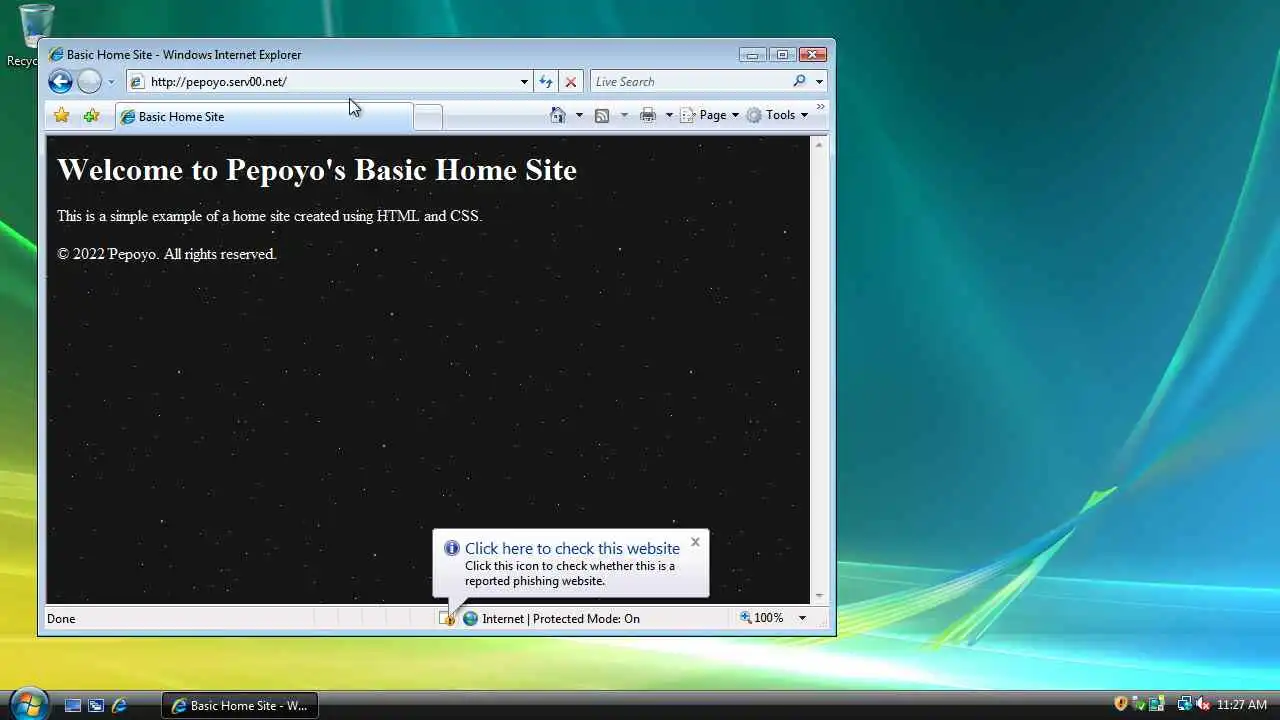This screenshot has height=720, width=1280.
Task: Open the recent pages dropdown arrow
Action: [111, 82]
